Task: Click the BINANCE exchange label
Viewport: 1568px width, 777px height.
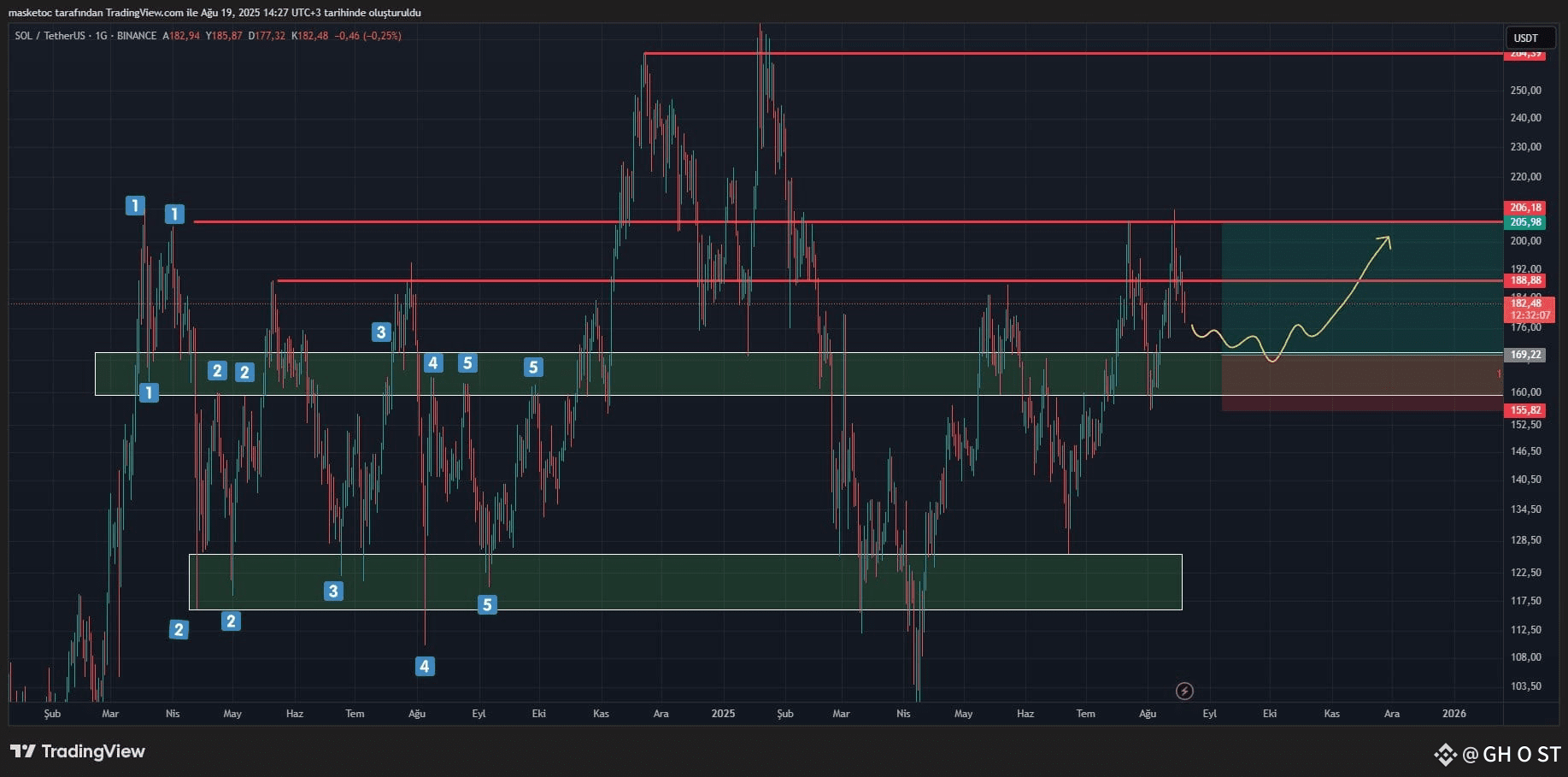Action: click(x=137, y=36)
